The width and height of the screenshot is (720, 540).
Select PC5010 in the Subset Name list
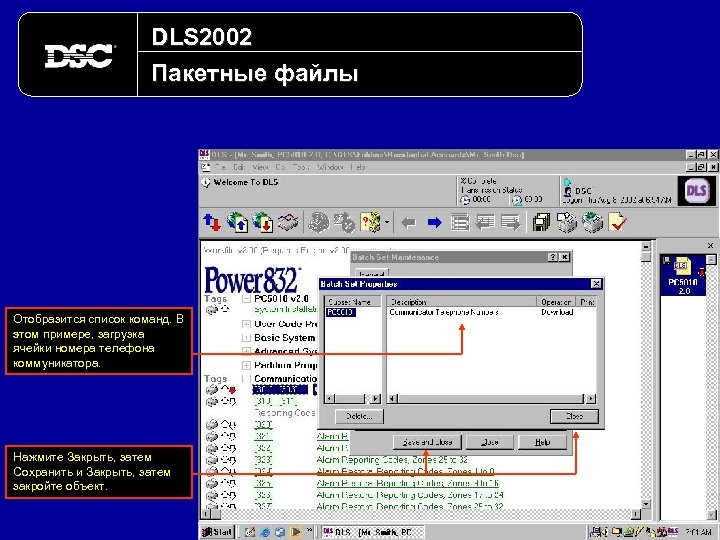click(x=341, y=312)
